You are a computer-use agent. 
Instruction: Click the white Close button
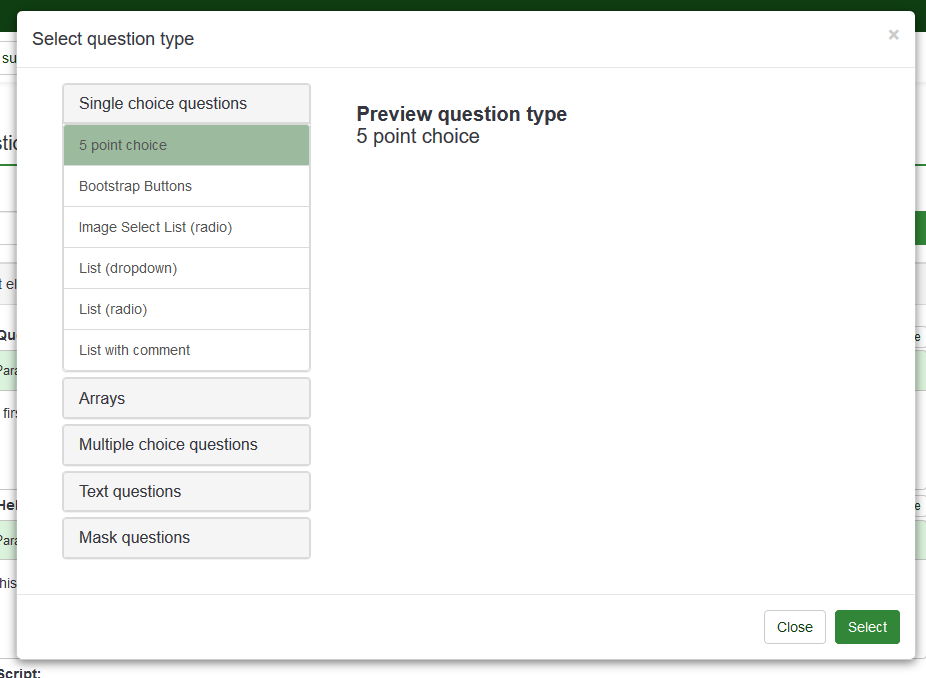click(794, 627)
